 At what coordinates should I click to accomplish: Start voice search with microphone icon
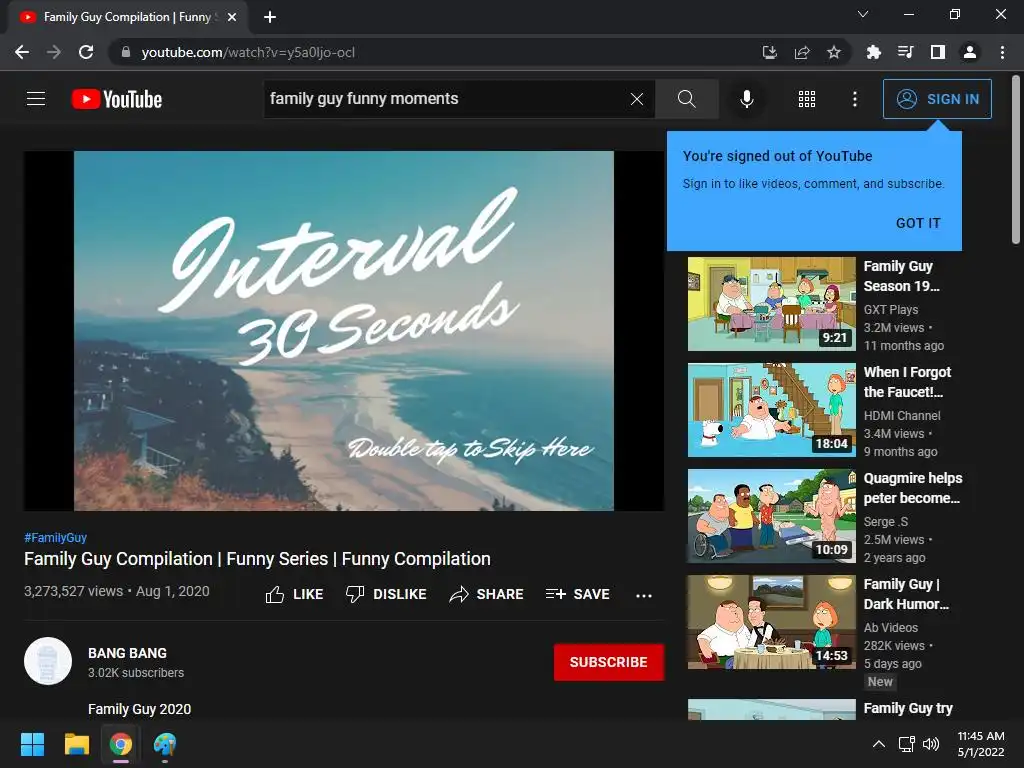(x=746, y=99)
